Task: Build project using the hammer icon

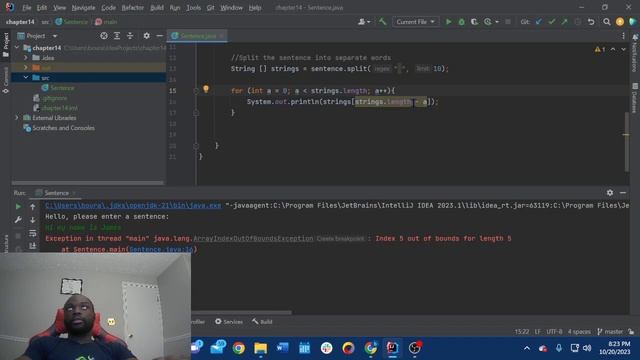Action: click(x=382, y=22)
